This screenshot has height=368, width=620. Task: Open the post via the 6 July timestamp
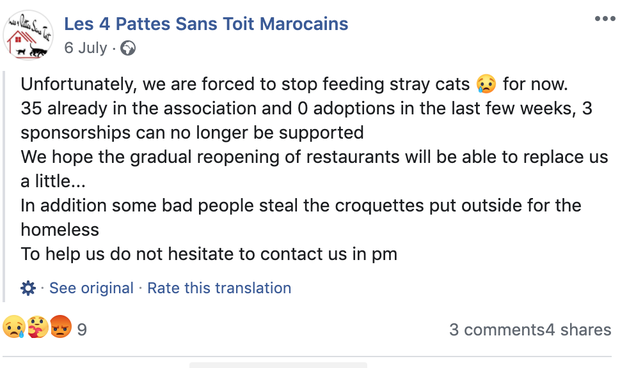[x=85, y=48]
